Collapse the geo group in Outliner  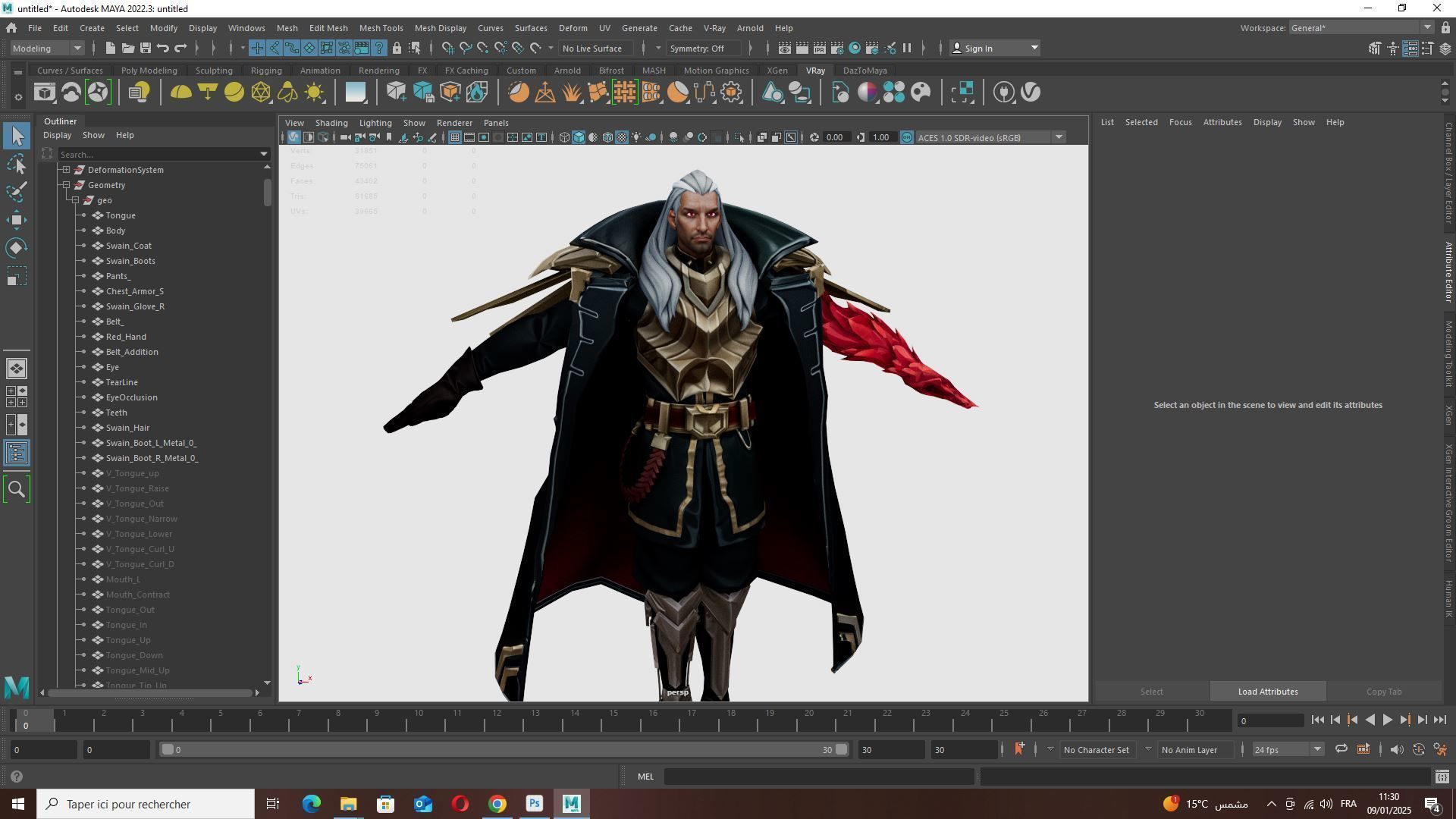tap(76, 200)
